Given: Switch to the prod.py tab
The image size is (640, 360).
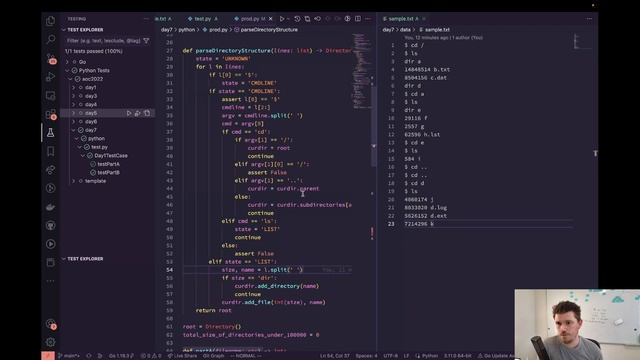Looking at the screenshot, I should pos(250,19).
